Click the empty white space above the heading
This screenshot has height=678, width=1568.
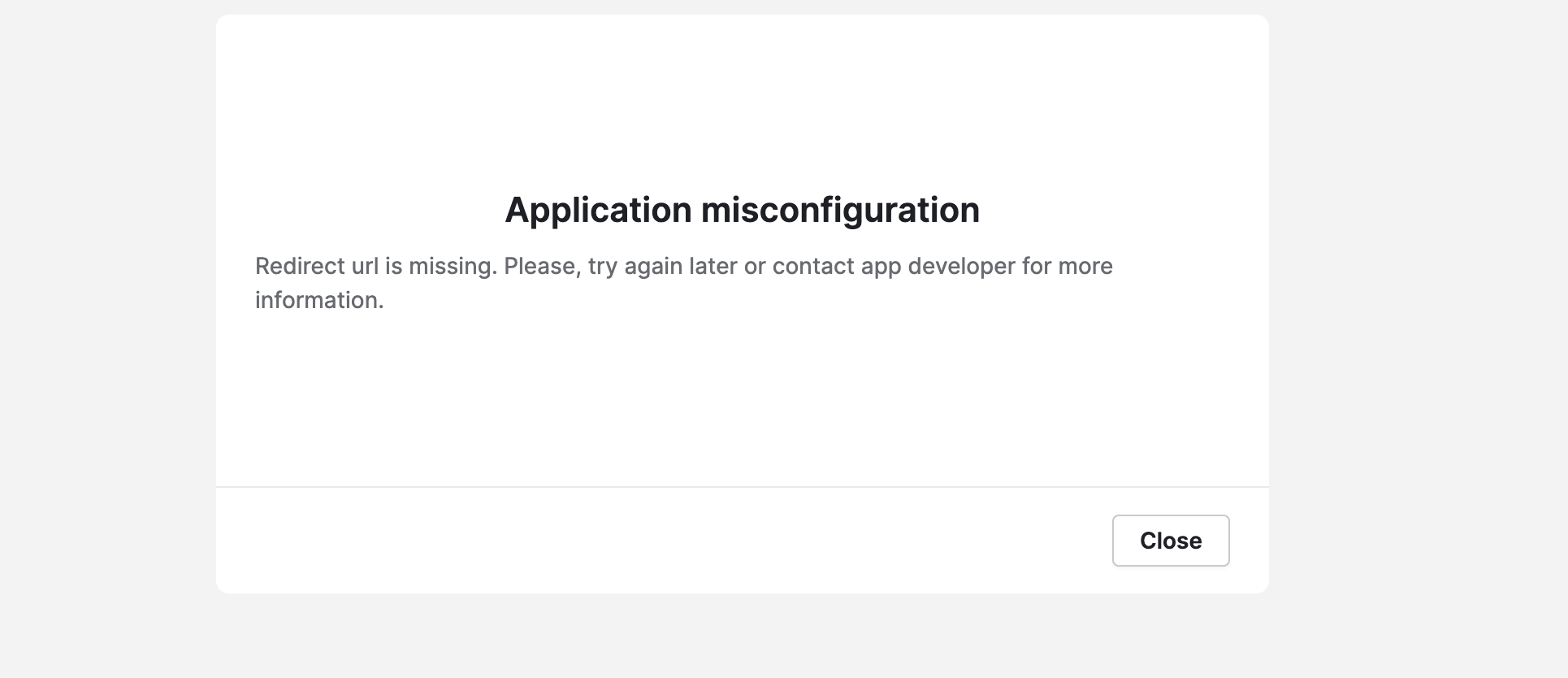(x=742, y=98)
